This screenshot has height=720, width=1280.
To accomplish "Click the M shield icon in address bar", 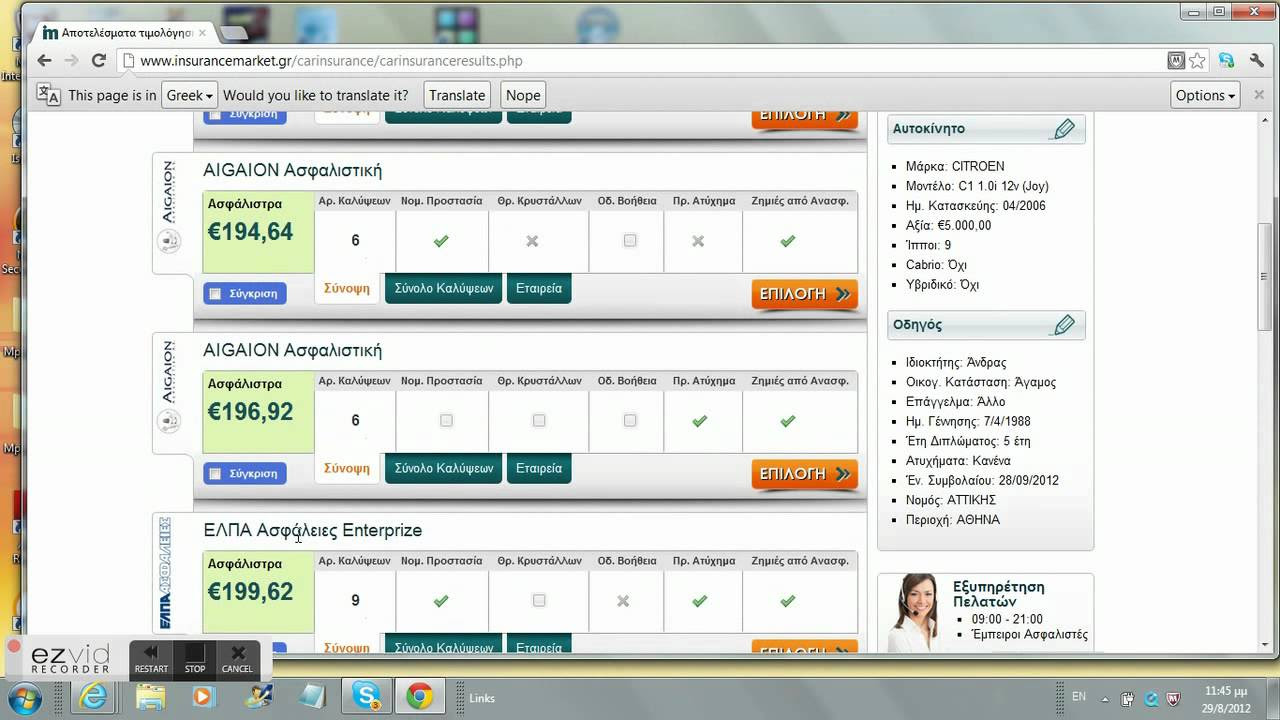I will coord(1177,60).
